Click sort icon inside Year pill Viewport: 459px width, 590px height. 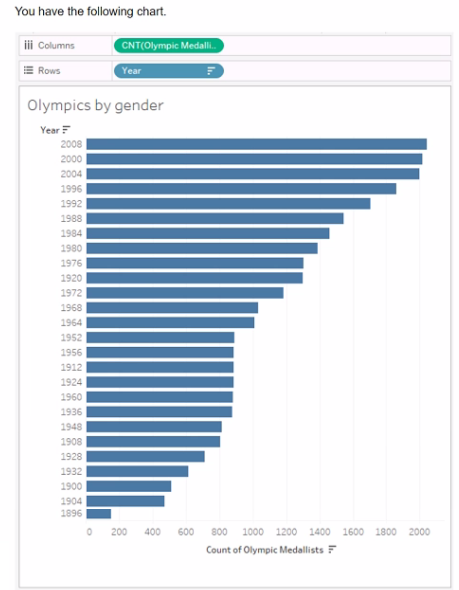coord(211,71)
